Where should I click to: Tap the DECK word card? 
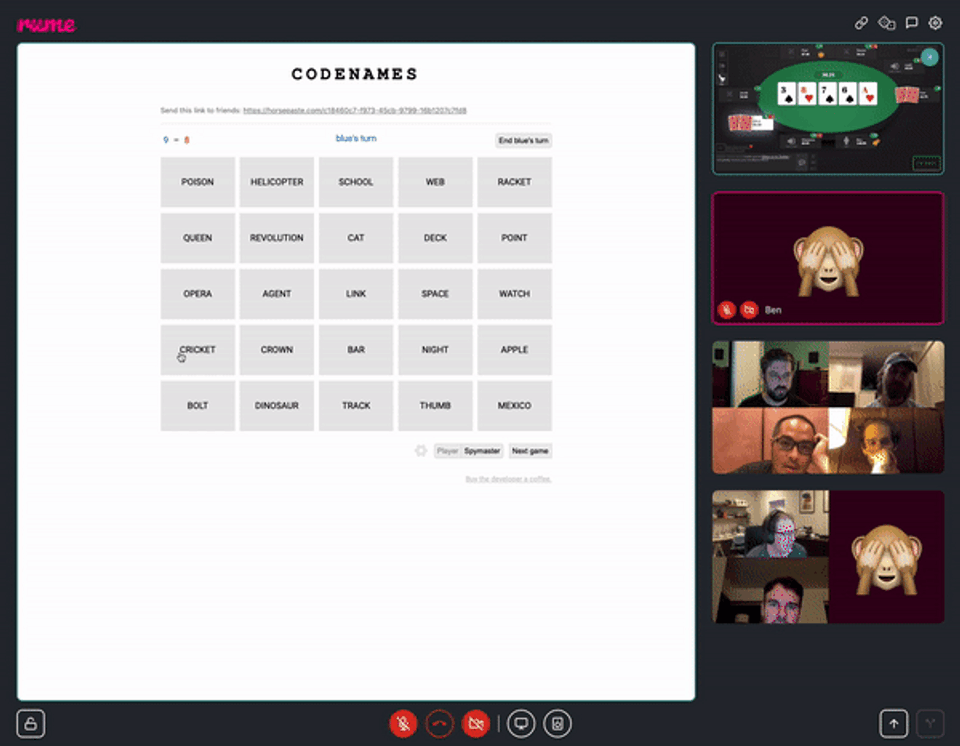pyautogui.click(x=435, y=238)
